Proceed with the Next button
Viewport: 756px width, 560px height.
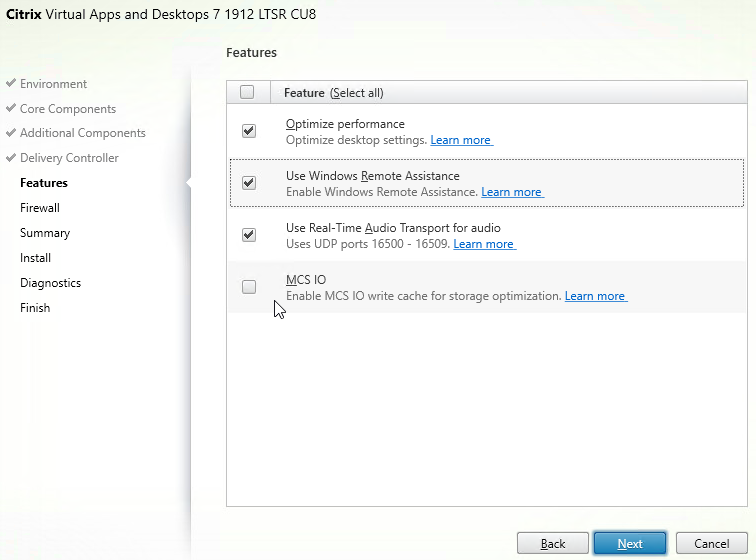[x=630, y=544]
